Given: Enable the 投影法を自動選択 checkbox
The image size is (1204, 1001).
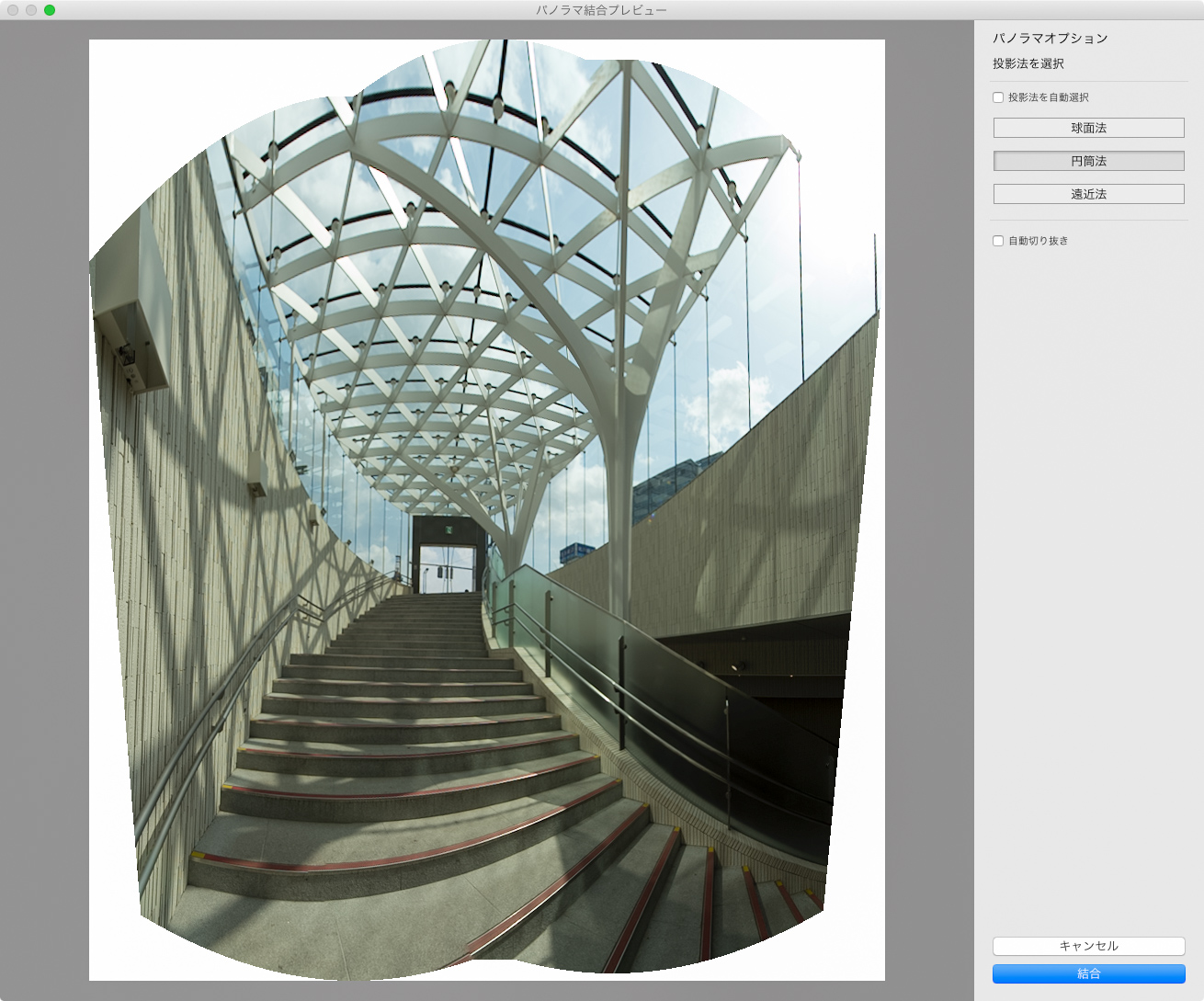Looking at the screenshot, I should (998, 97).
